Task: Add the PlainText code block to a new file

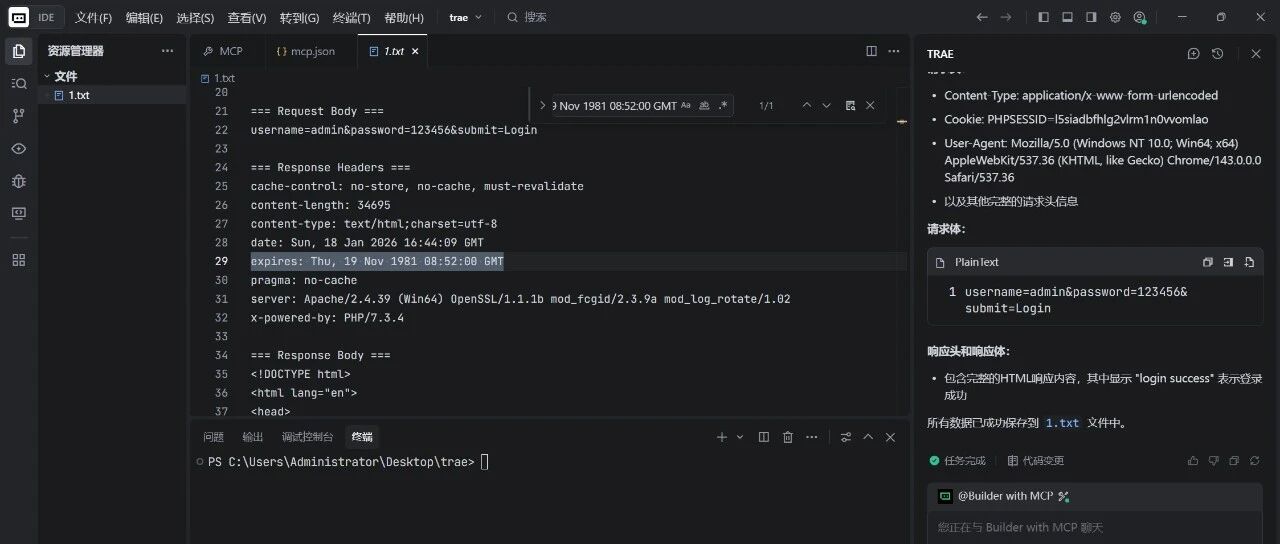Action: (1249, 262)
